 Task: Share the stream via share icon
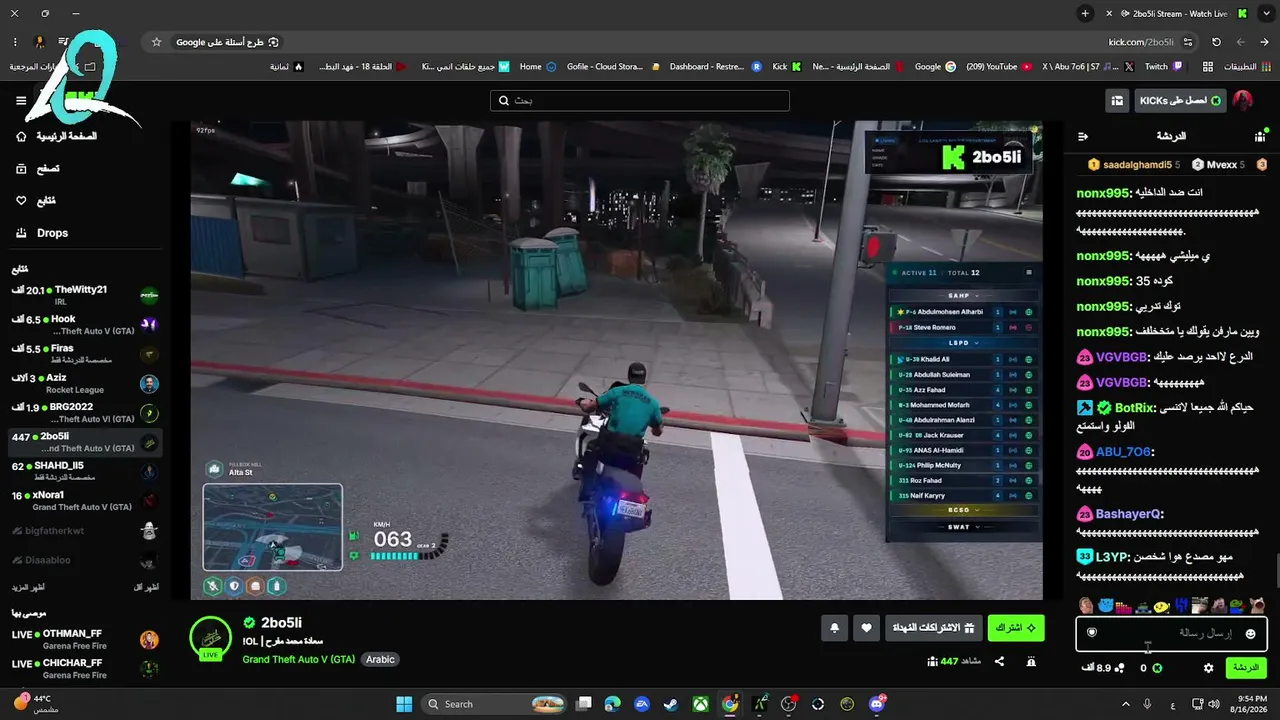click(x=999, y=662)
